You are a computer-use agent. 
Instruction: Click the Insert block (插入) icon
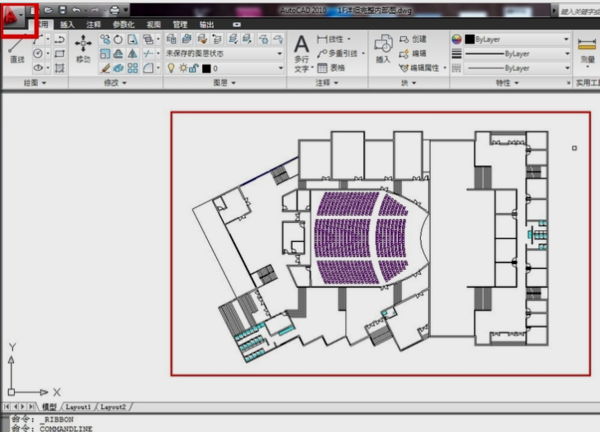(x=384, y=50)
